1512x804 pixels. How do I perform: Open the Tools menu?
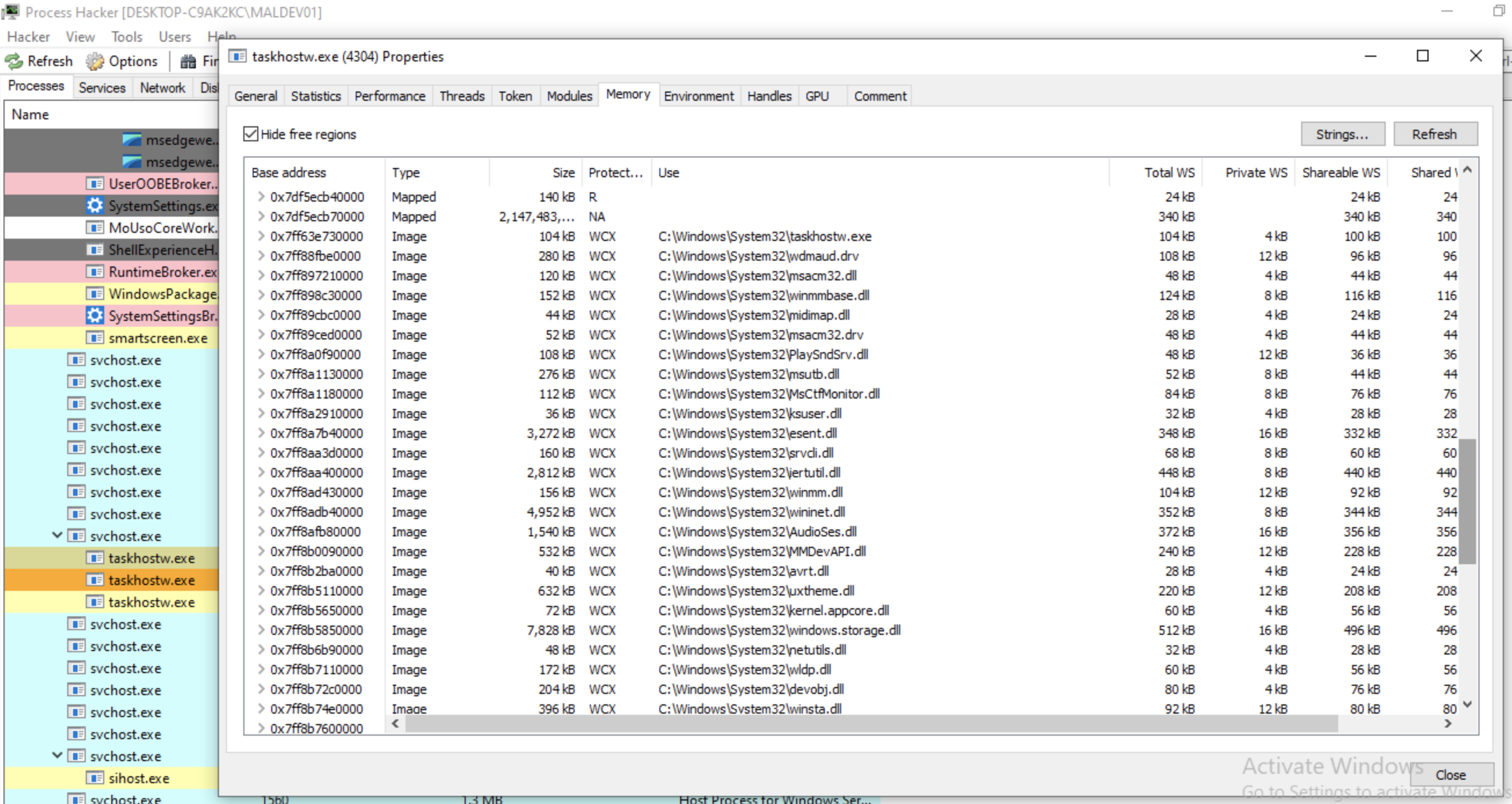pos(127,36)
